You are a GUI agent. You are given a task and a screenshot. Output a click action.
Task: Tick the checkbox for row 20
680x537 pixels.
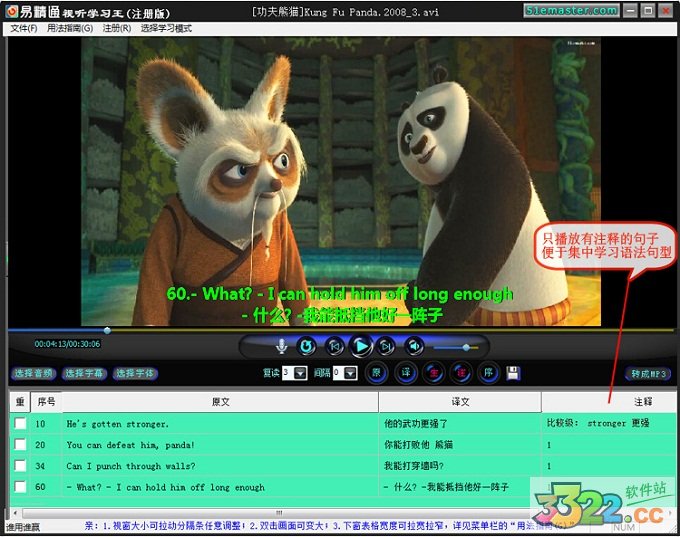(20, 444)
